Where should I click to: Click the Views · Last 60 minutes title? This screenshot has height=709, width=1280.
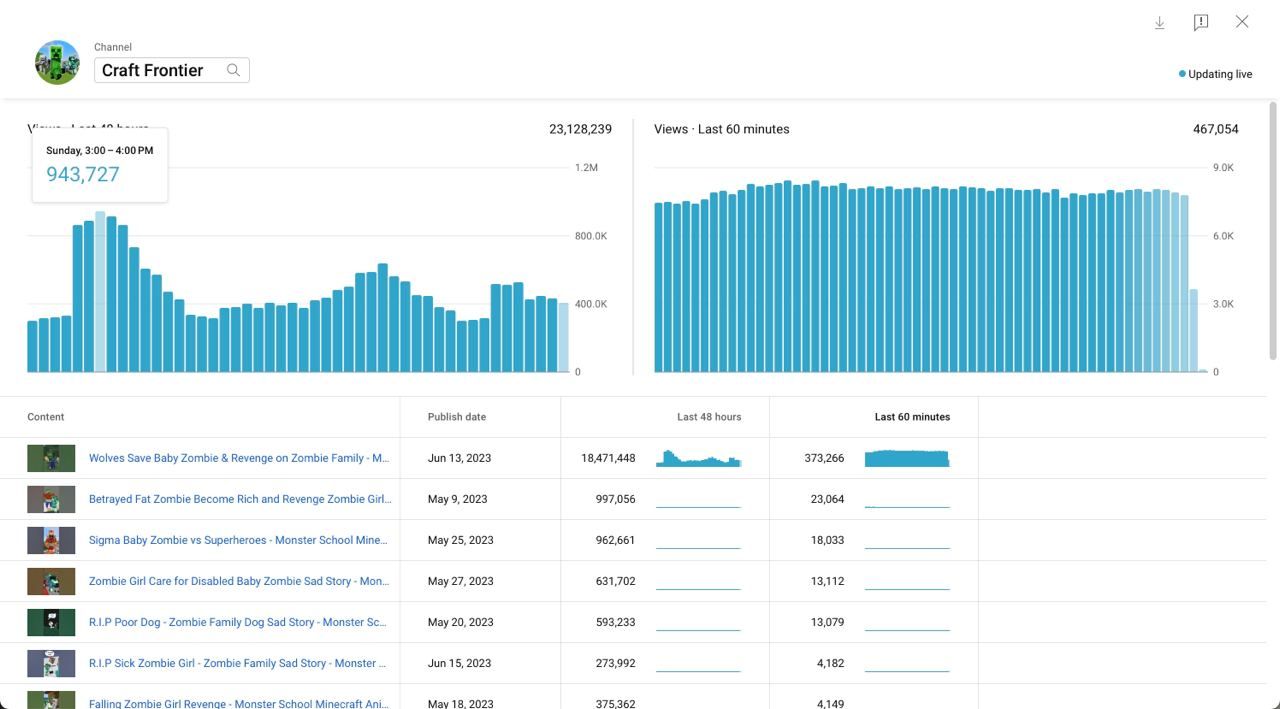pyautogui.click(x=722, y=129)
